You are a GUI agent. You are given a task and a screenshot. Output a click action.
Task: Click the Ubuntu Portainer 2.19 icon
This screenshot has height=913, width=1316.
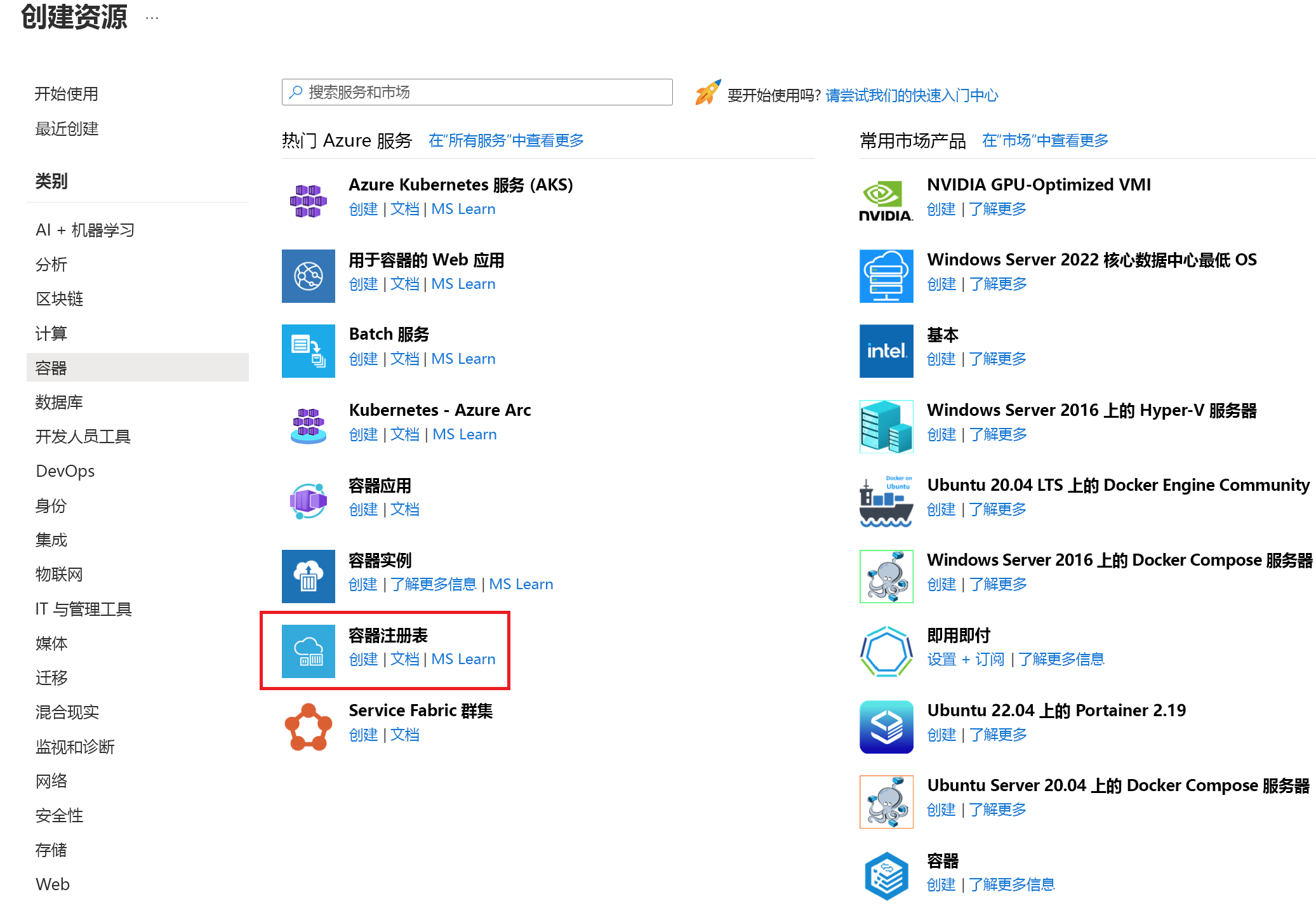886,726
